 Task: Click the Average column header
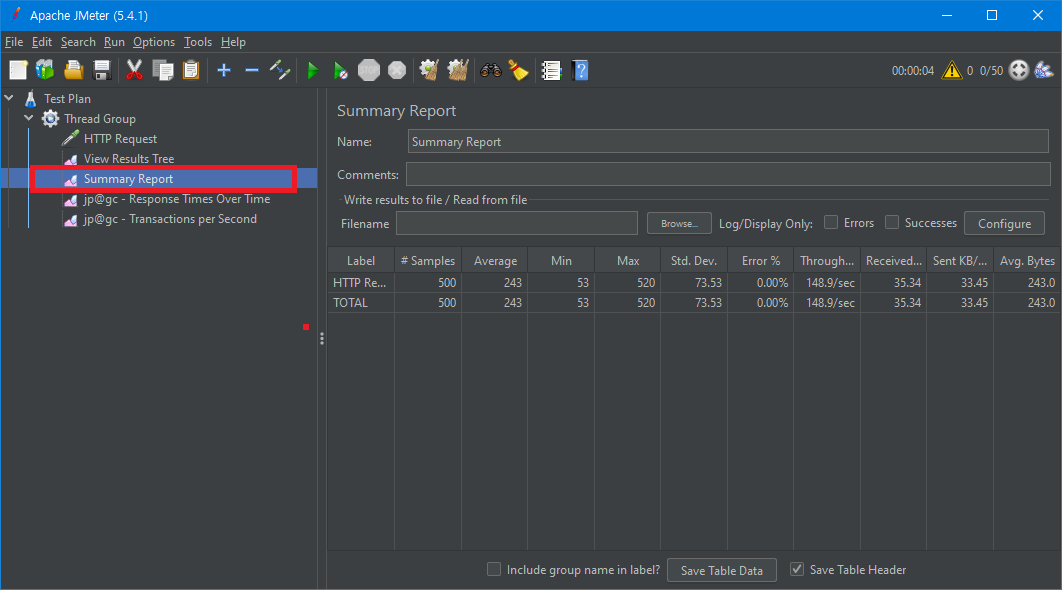point(495,261)
